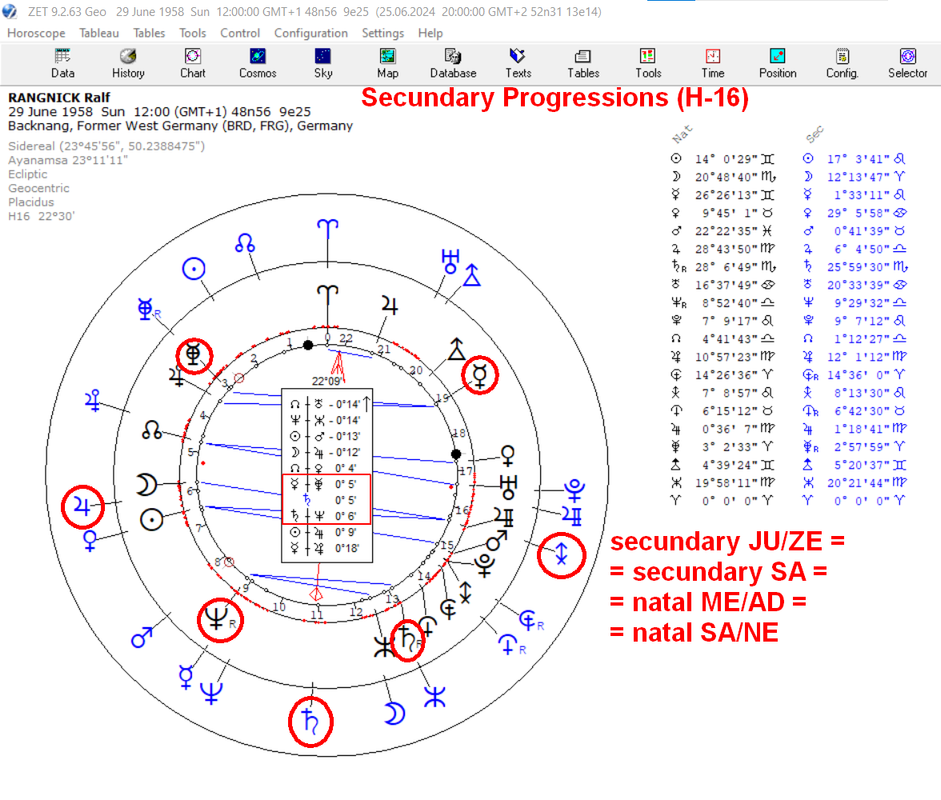Click the Sec column header
The image size is (941, 800).
click(x=814, y=134)
